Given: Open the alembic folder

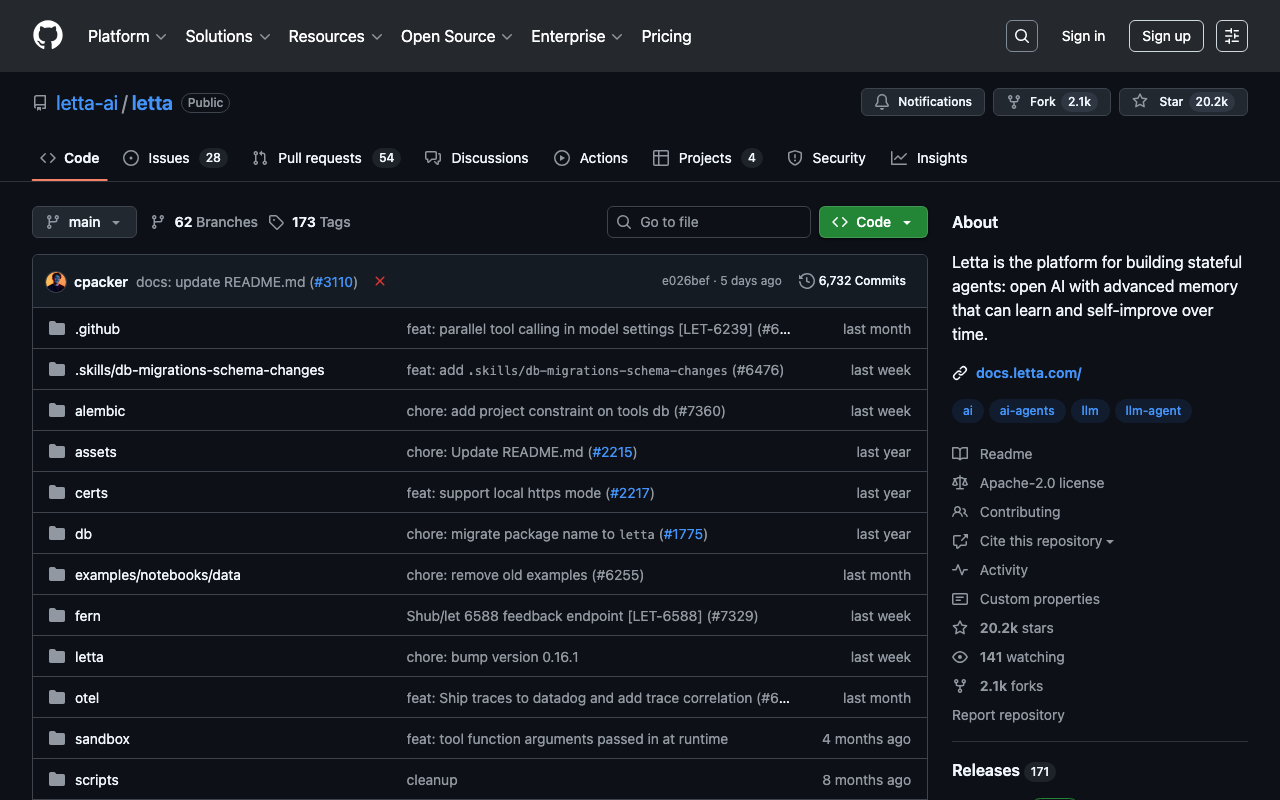Looking at the screenshot, I should [x=100, y=411].
